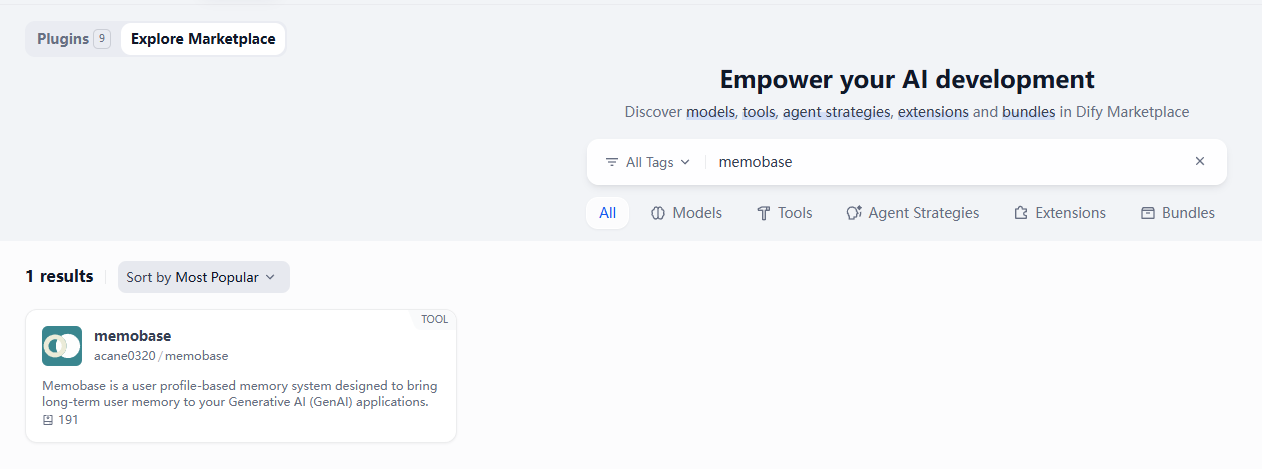Click the download count icon beside 191

click(x=48, y=420)
